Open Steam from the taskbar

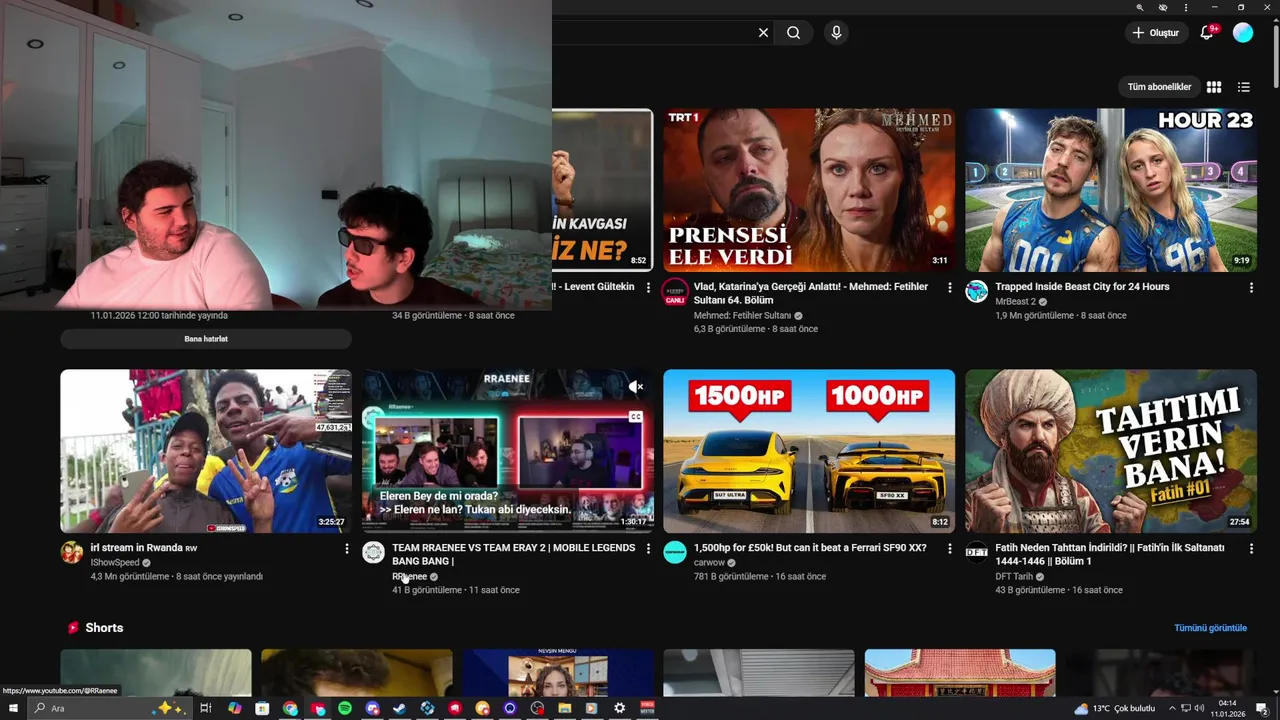(x=400, y=708)
